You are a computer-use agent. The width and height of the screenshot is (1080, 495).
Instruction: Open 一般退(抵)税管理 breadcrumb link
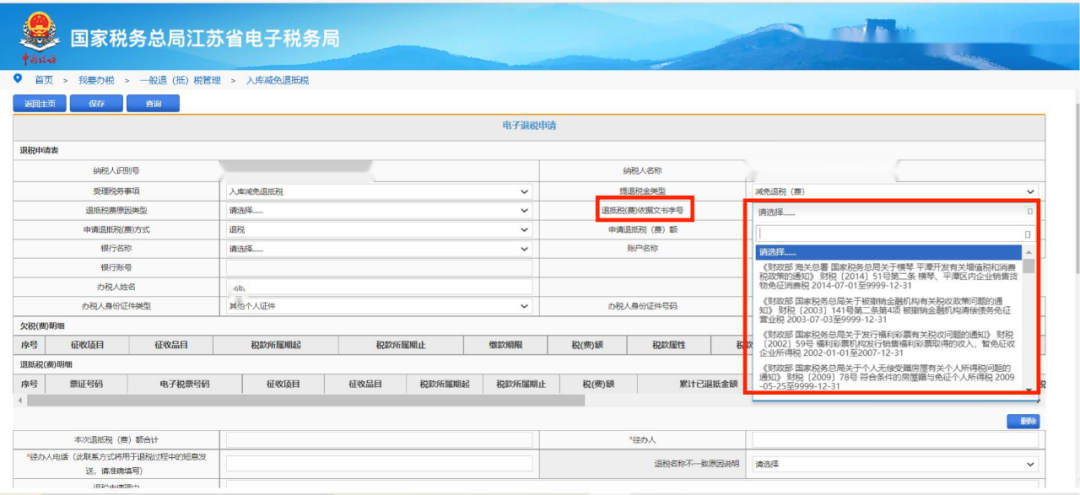point(180,81)
